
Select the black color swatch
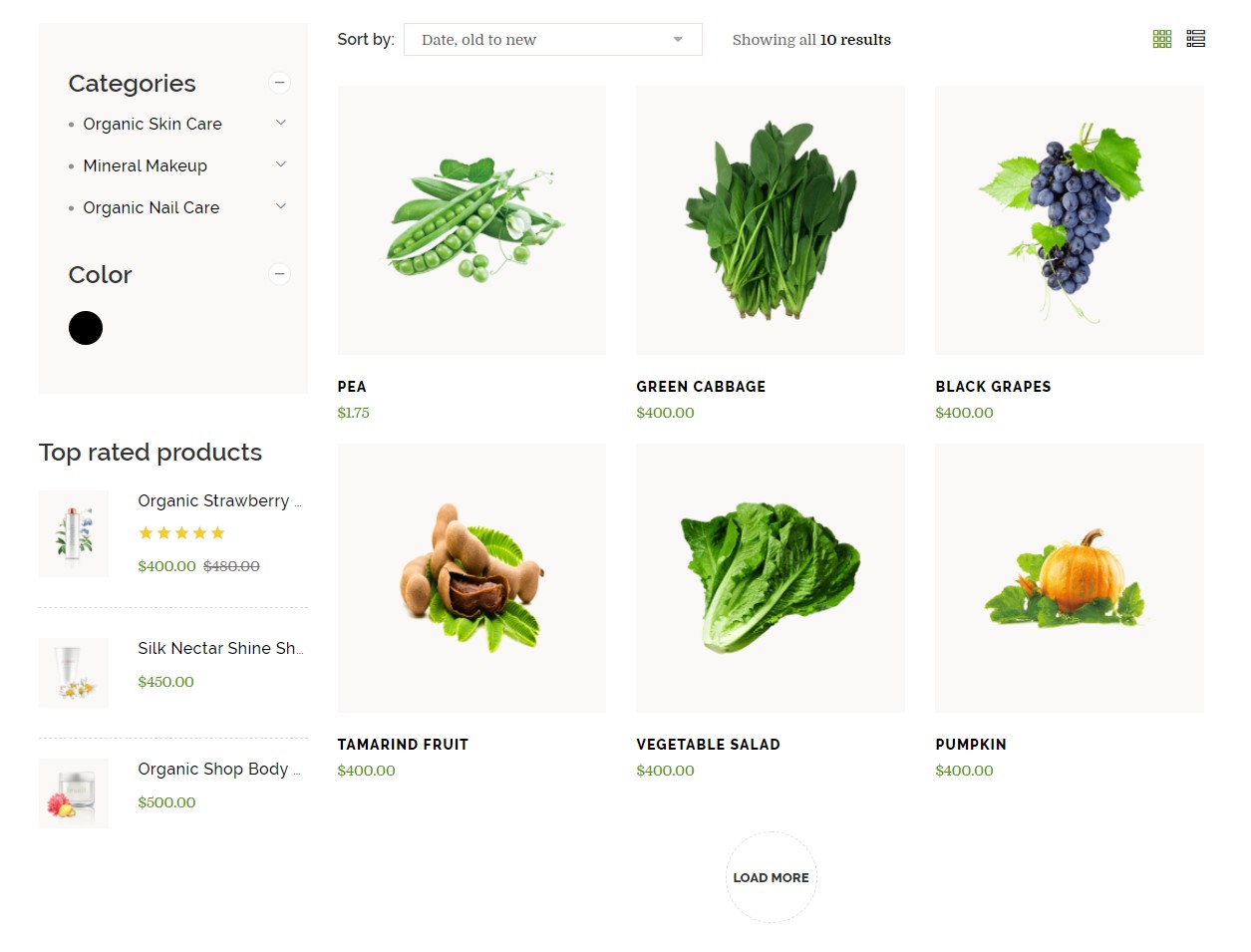(86, 328)
